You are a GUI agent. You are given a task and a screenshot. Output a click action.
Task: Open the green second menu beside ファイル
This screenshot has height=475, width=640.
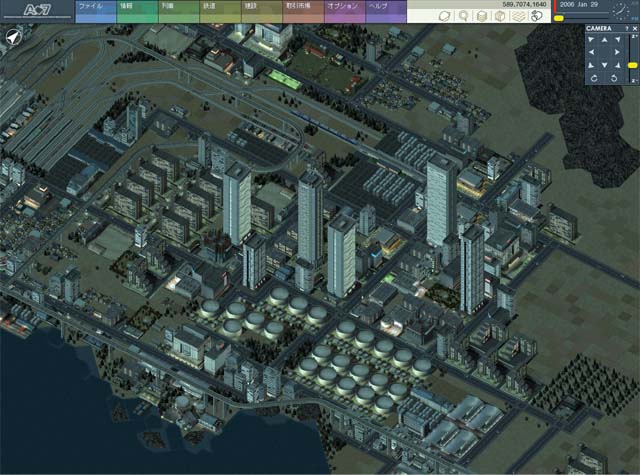[137, 11]
